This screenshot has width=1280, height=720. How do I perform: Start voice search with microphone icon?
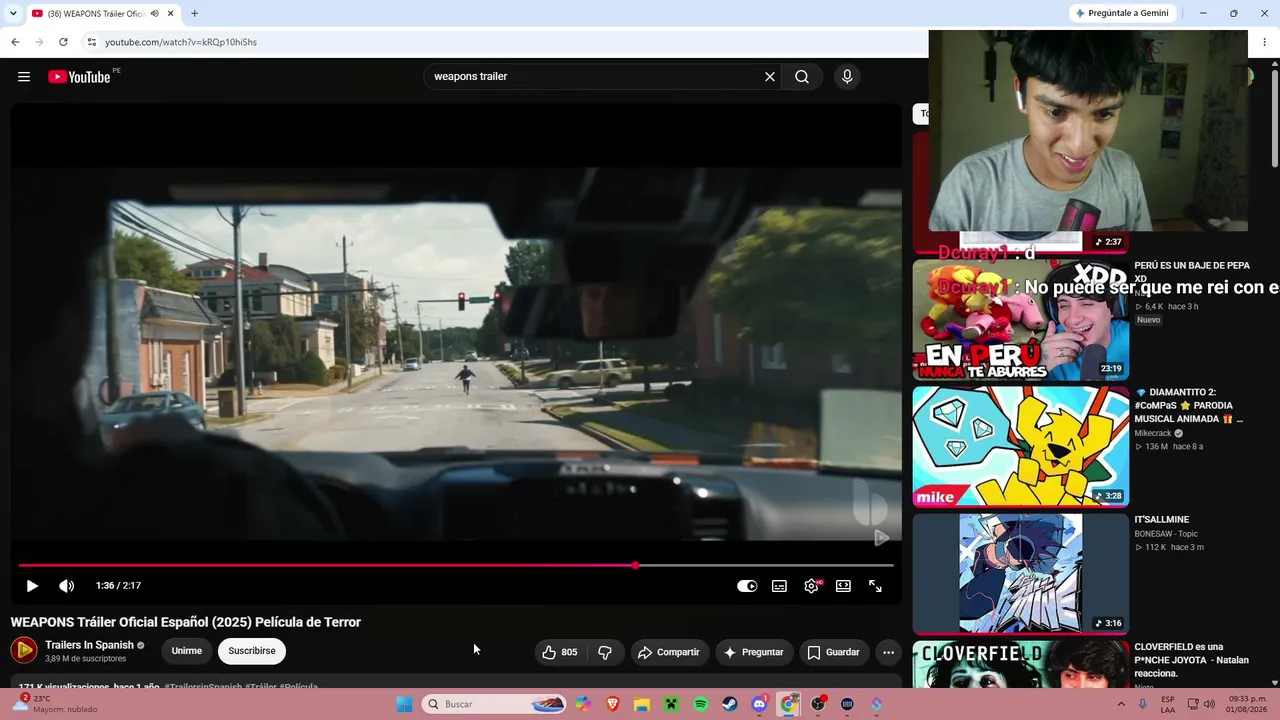pyautogui.click(x=847, y=77)
